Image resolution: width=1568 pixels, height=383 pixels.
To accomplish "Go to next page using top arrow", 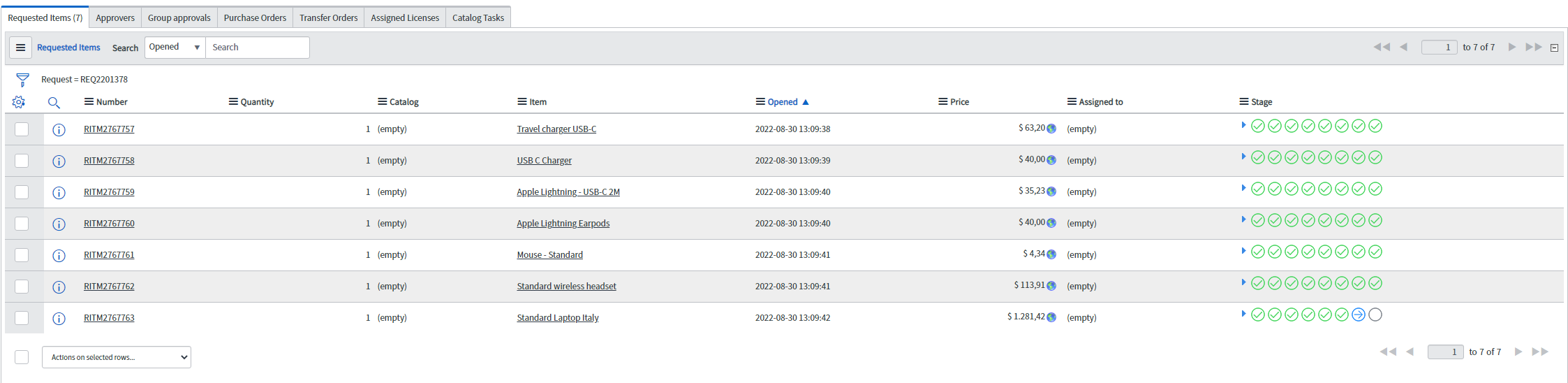I will [x=1511, y=47].
